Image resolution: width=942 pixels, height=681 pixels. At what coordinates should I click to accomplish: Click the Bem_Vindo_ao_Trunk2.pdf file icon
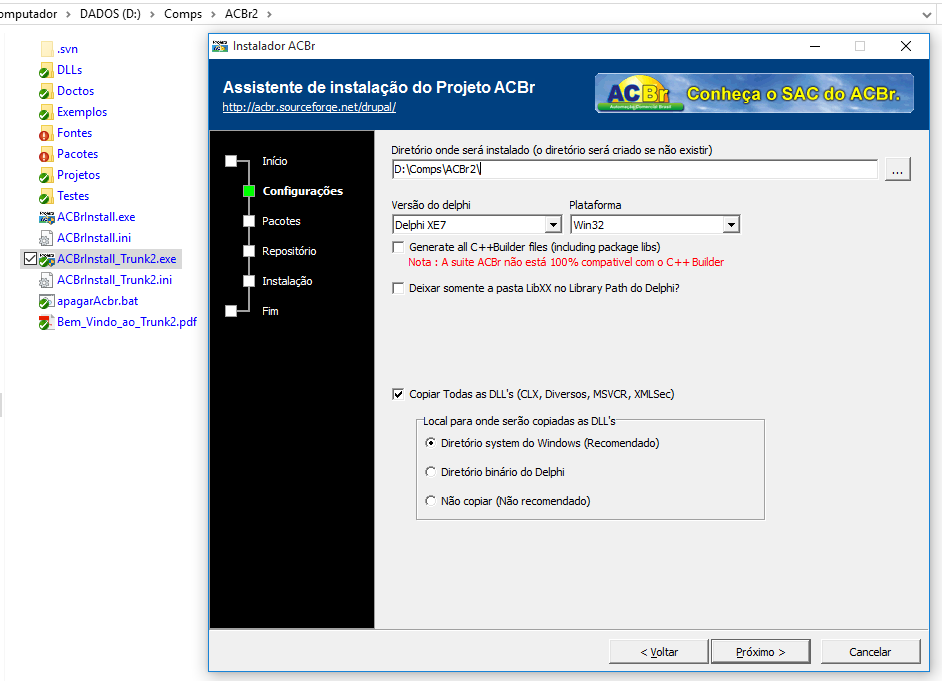pos(46,322)
